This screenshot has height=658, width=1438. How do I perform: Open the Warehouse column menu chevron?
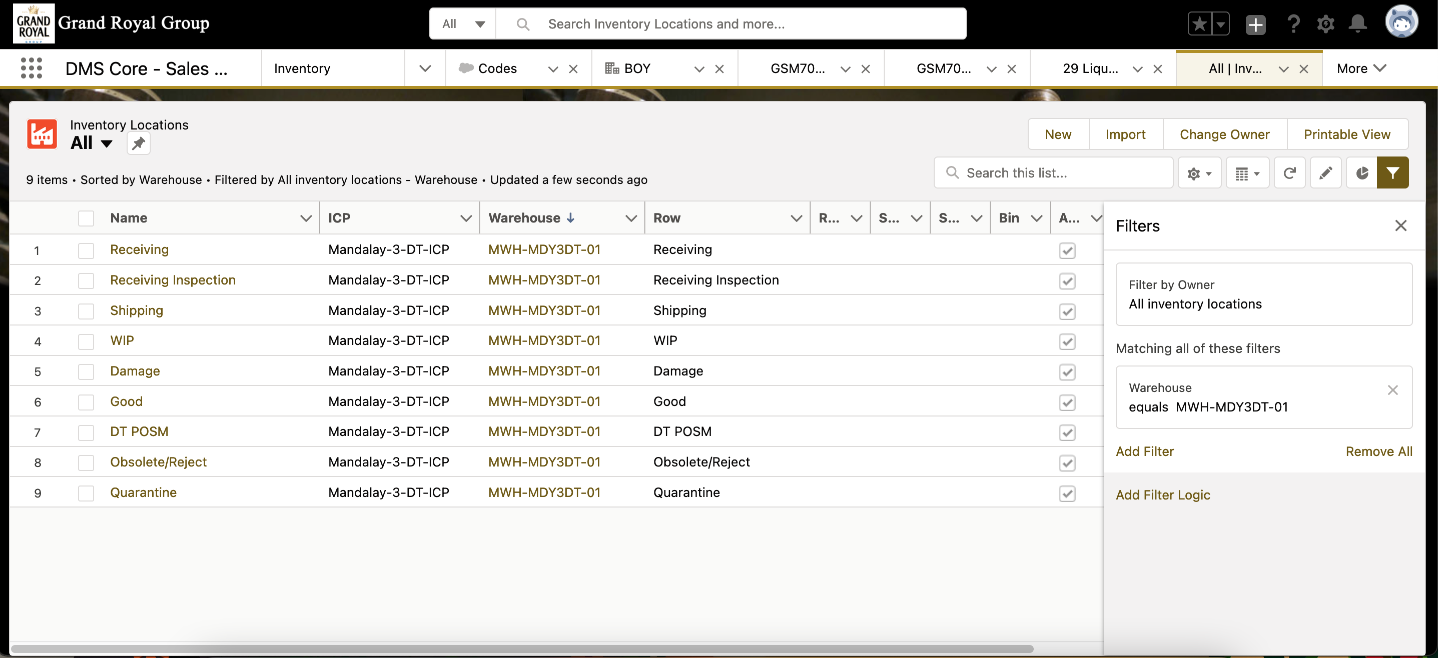[631, 218]
